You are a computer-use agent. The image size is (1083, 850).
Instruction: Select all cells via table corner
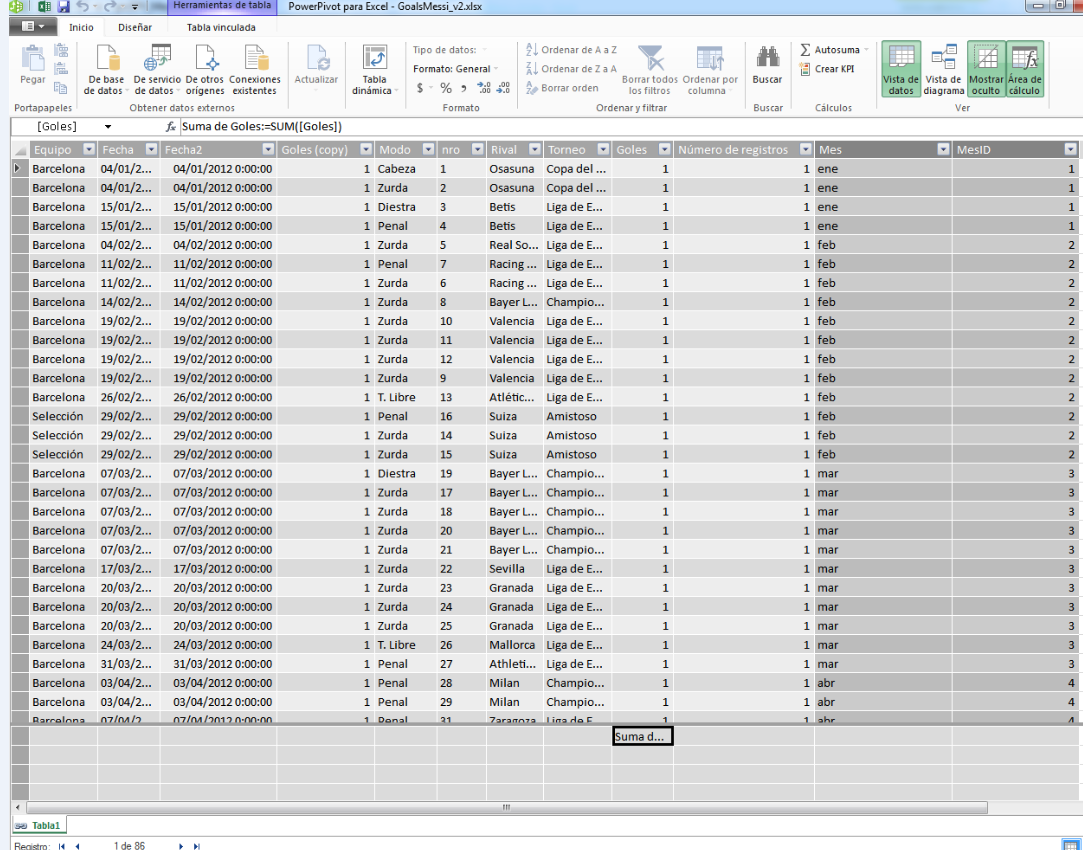point(20,150)
